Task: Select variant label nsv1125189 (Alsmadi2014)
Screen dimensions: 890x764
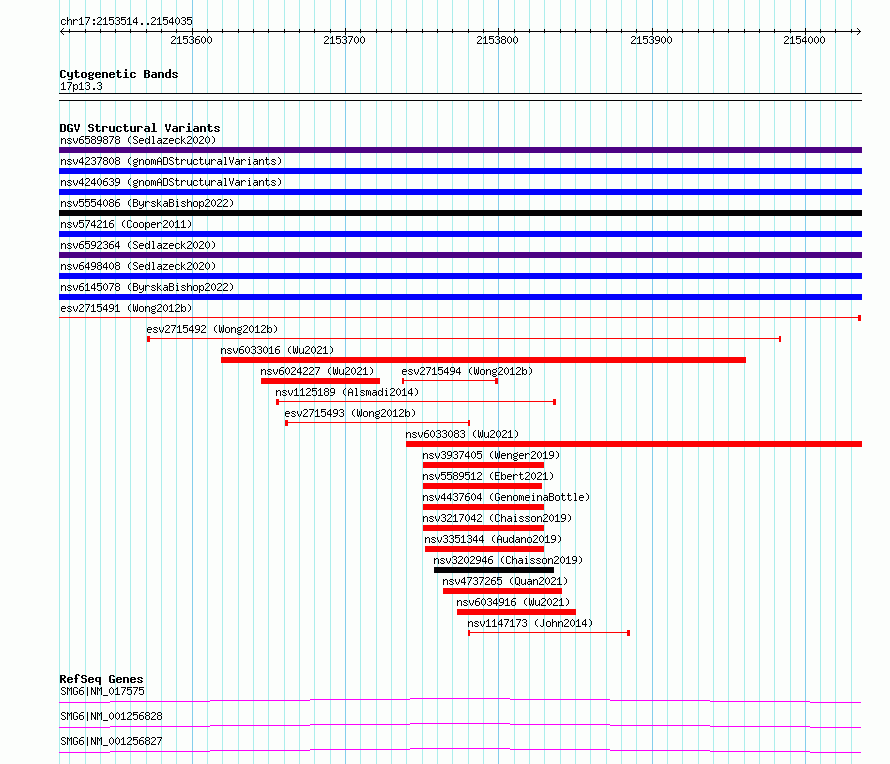Action: 347,392
